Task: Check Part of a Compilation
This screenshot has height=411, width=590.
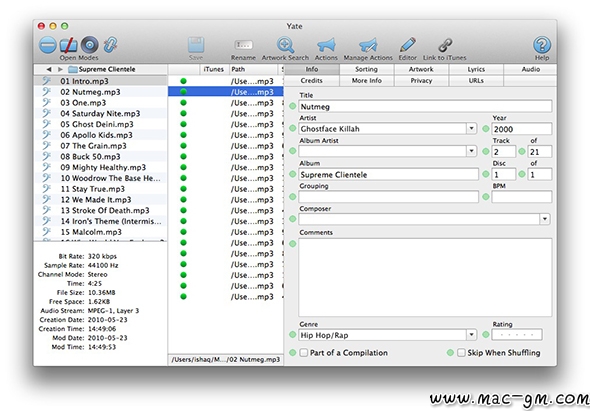Action: (x=304, y=353)
